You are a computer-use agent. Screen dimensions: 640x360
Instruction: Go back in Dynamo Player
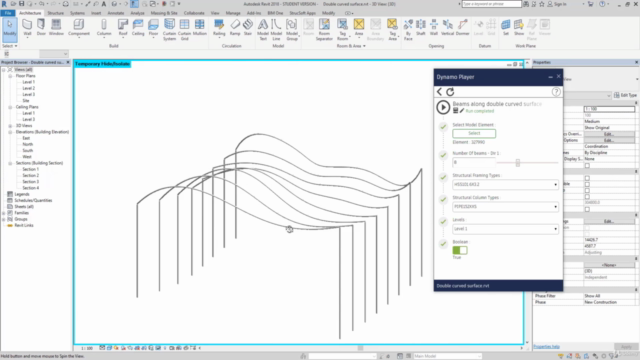pos(439,92)
